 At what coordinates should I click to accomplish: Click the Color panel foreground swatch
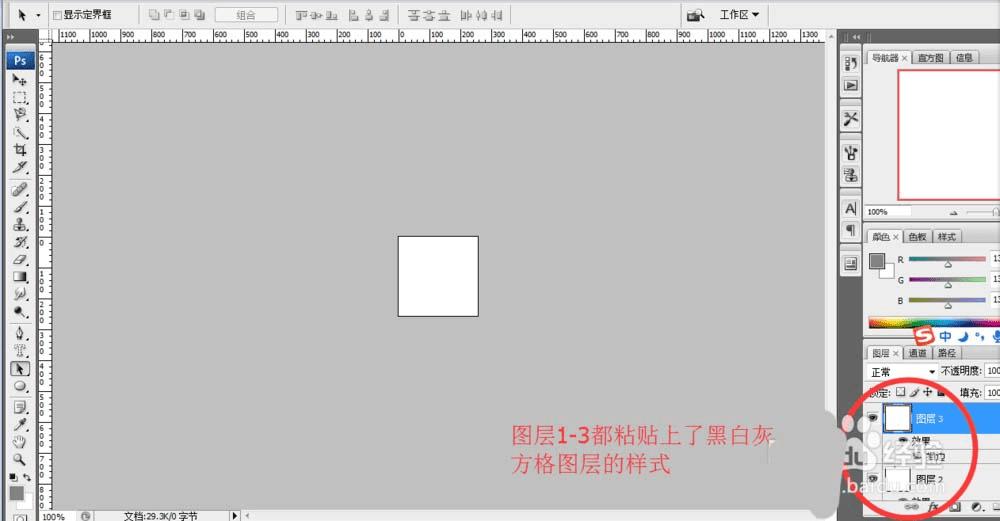point(877,260)
